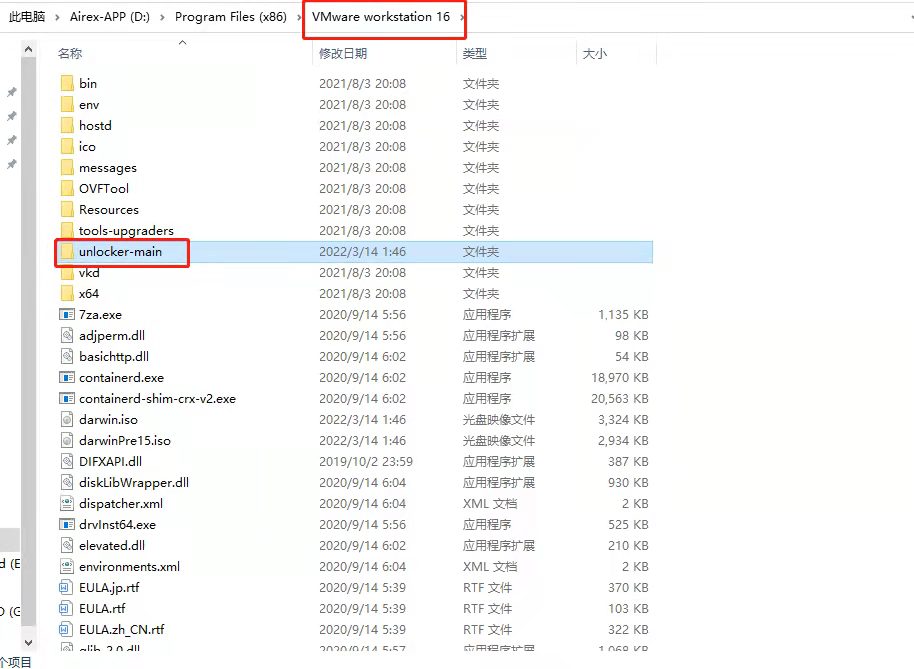Viewport: 914px width, 669px height.
Task: Click the environments.xml file icon
Action: (x=67, y=566)
